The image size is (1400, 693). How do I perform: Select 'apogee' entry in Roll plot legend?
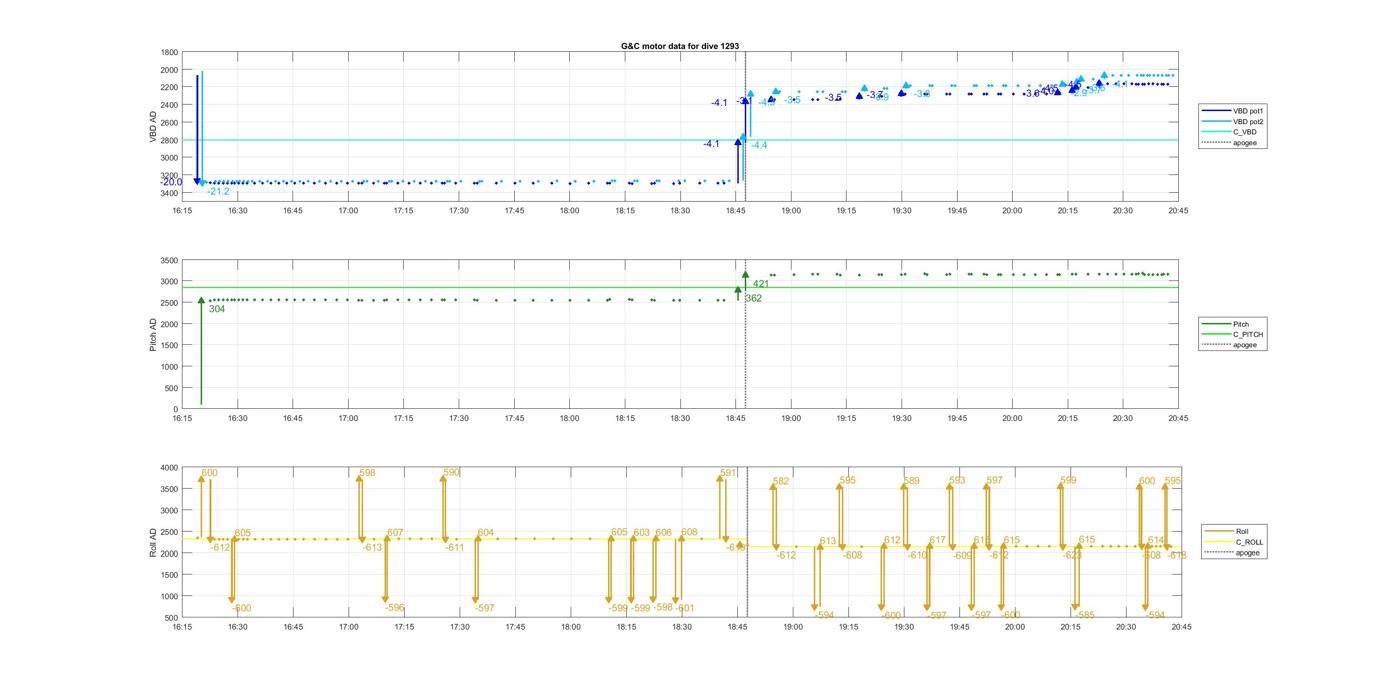pos(1233,553)
